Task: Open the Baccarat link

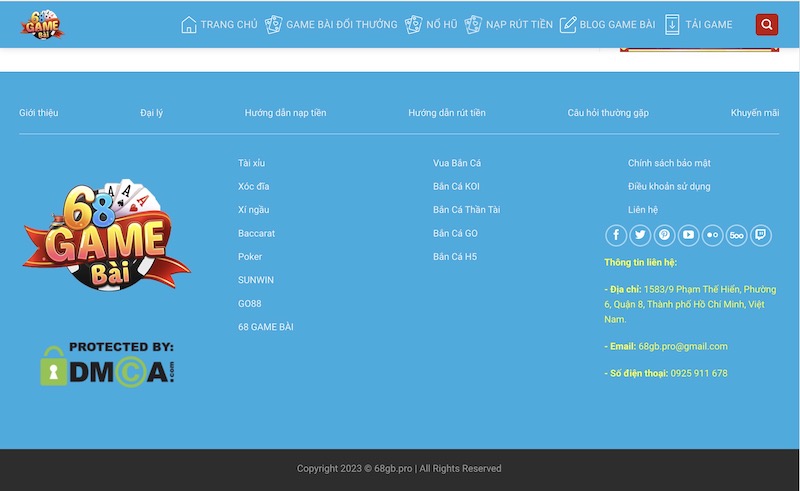Action: 256,233
